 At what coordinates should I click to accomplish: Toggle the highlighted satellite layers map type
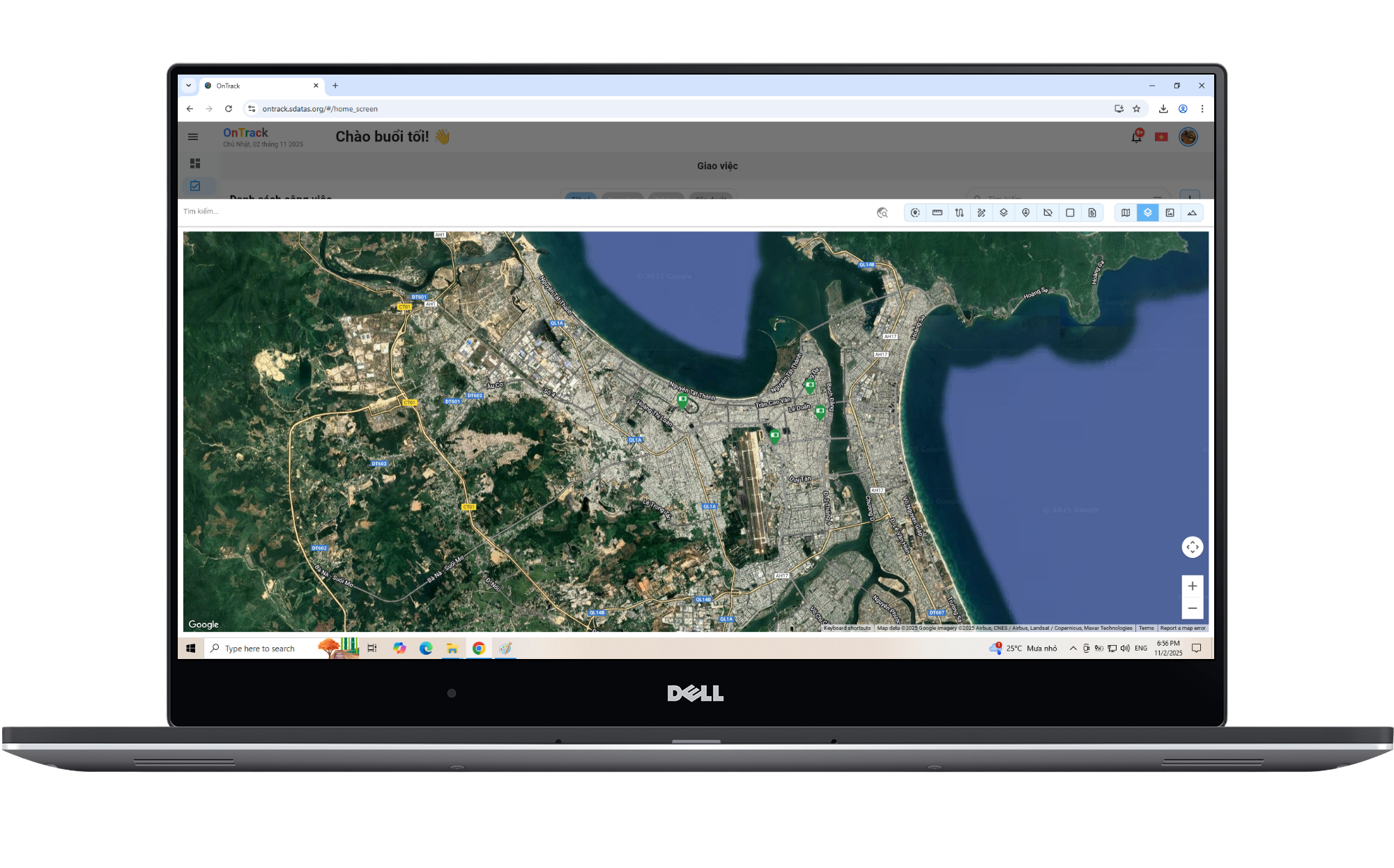point(1147,212)
